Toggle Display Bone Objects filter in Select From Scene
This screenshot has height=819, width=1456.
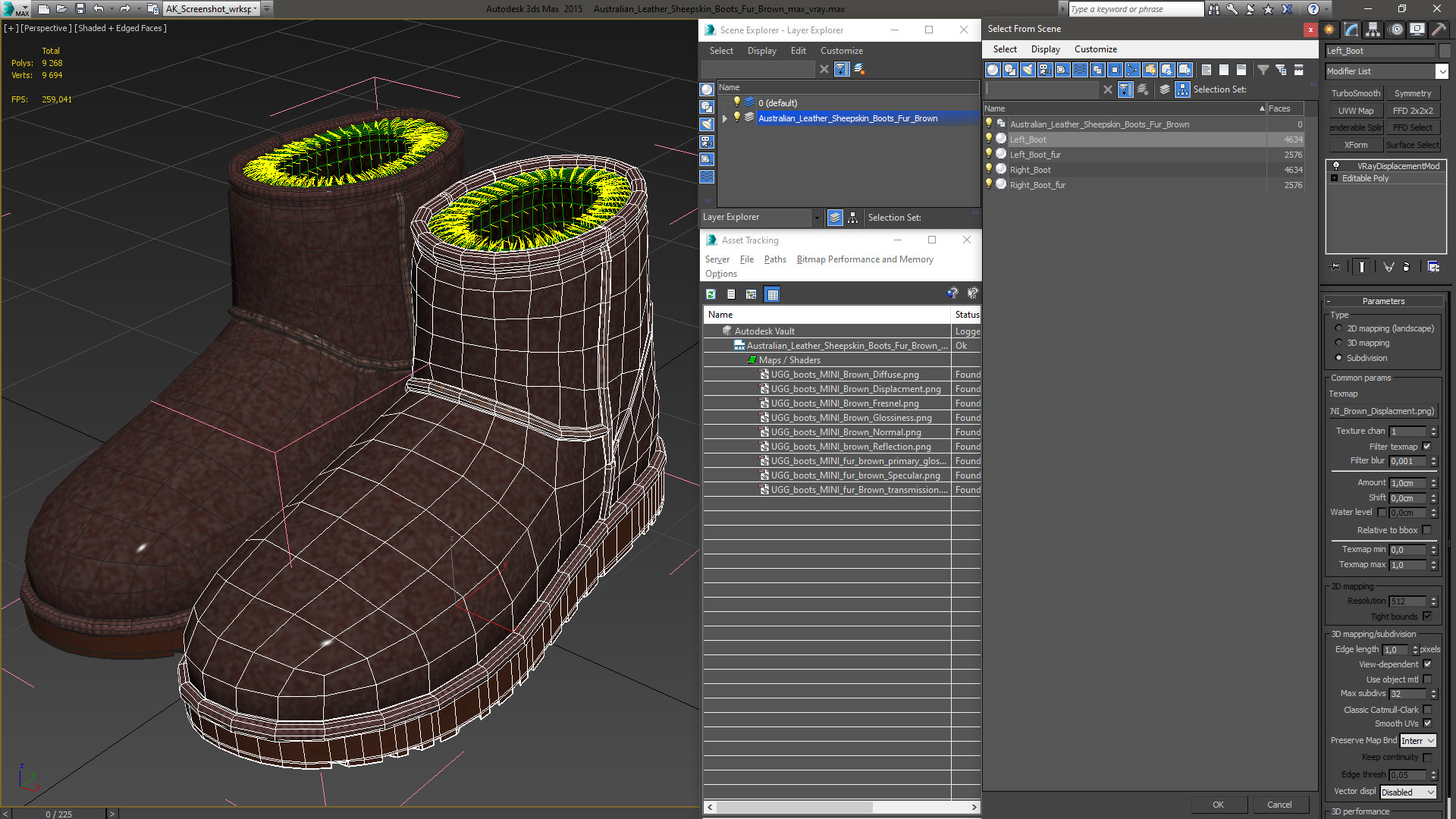1132,70
